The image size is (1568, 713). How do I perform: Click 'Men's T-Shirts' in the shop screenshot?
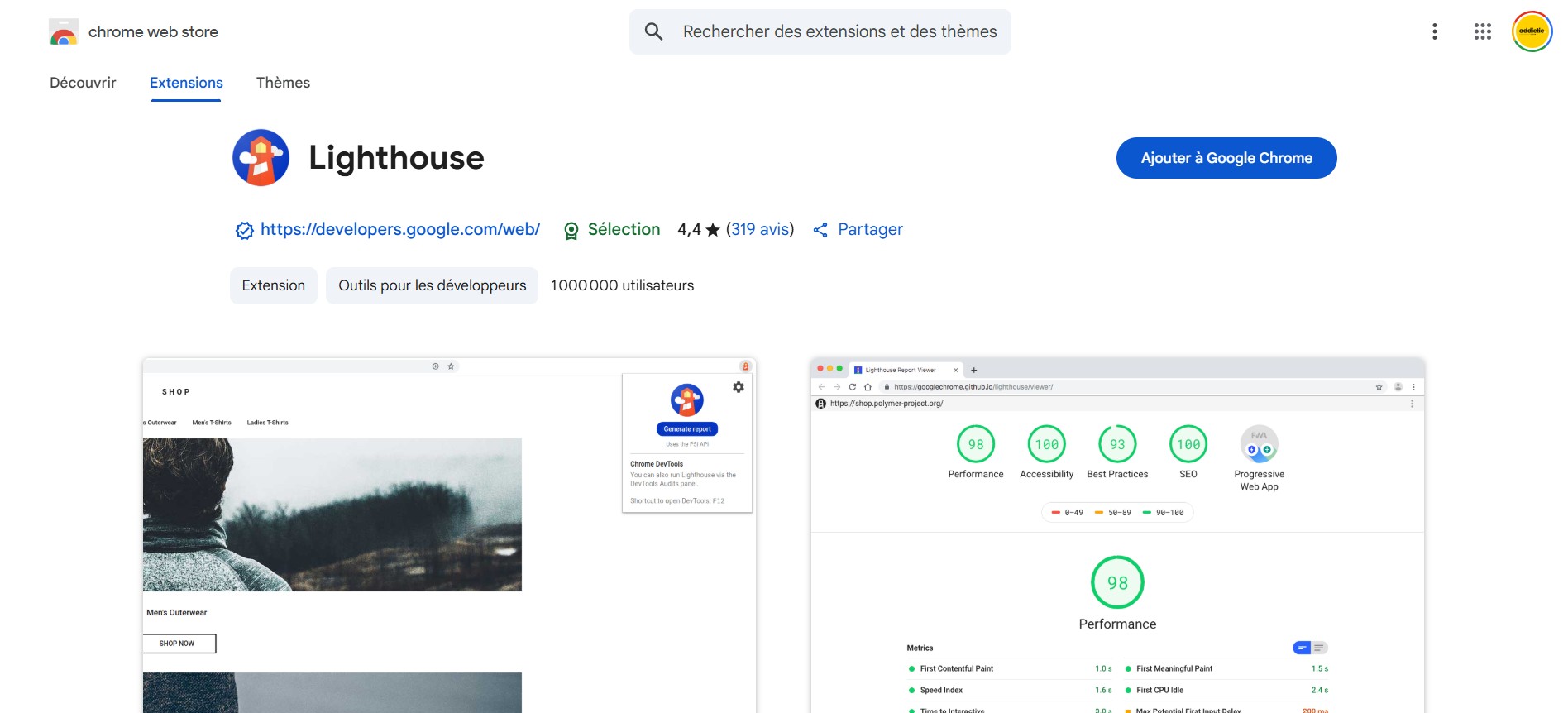coord(212,423)
